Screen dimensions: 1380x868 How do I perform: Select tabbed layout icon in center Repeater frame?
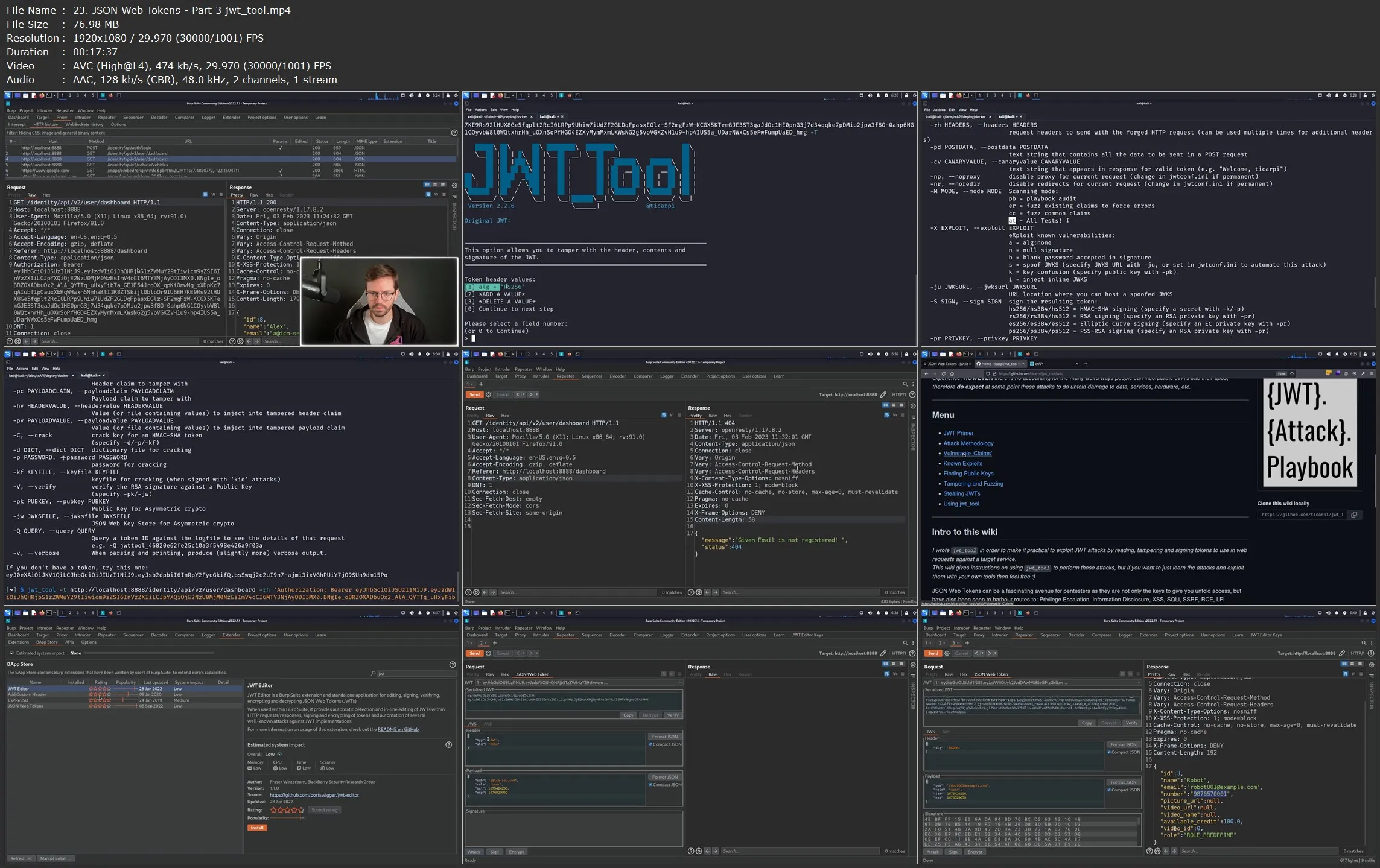coord(901,405)
